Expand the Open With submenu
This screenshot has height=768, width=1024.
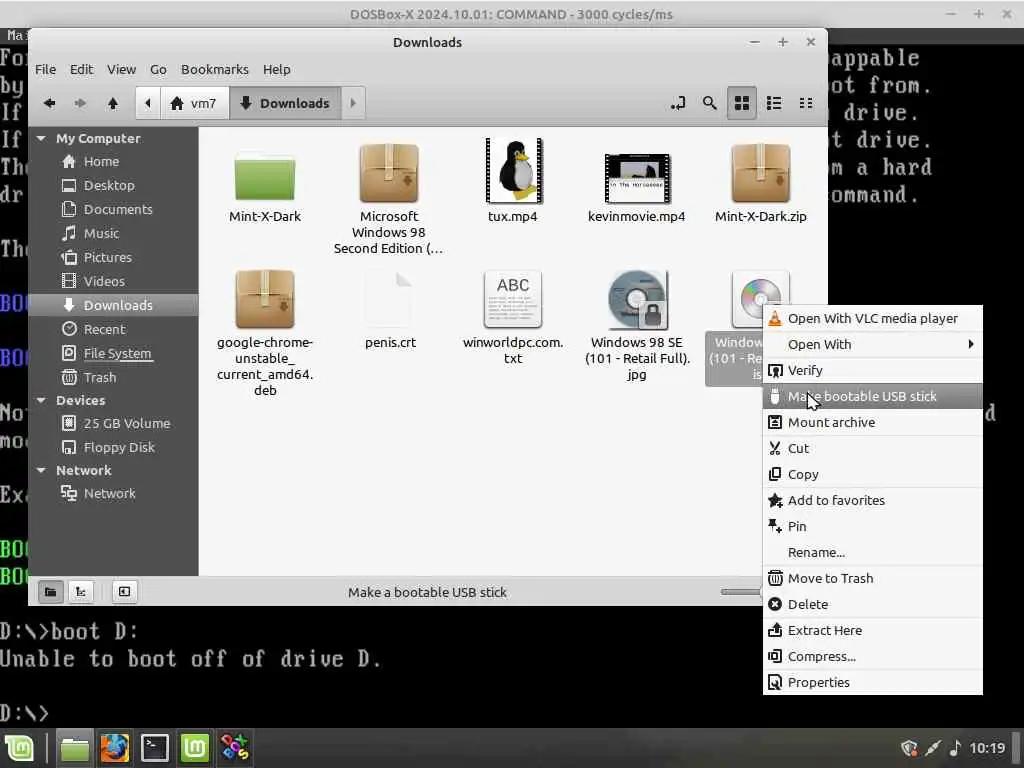click(x=872, y=344)
